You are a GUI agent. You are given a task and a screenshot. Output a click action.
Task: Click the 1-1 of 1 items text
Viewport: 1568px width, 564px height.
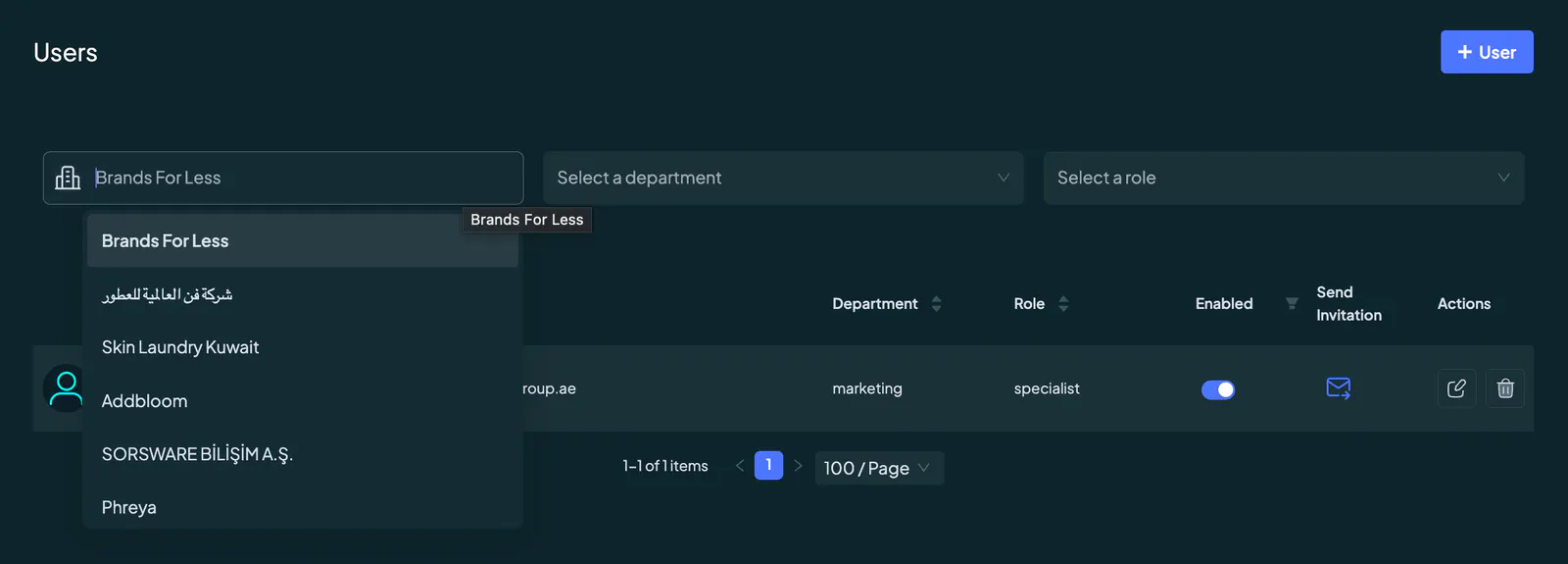coord(665,466)
